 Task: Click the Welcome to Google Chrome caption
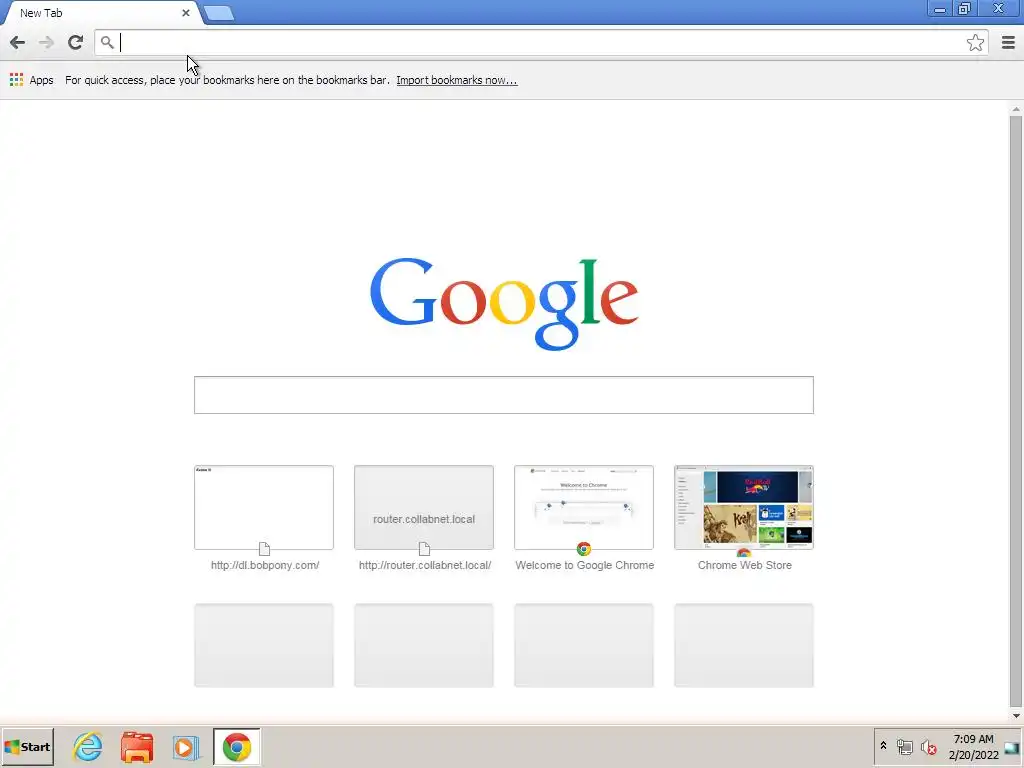[x=584, y=566]
